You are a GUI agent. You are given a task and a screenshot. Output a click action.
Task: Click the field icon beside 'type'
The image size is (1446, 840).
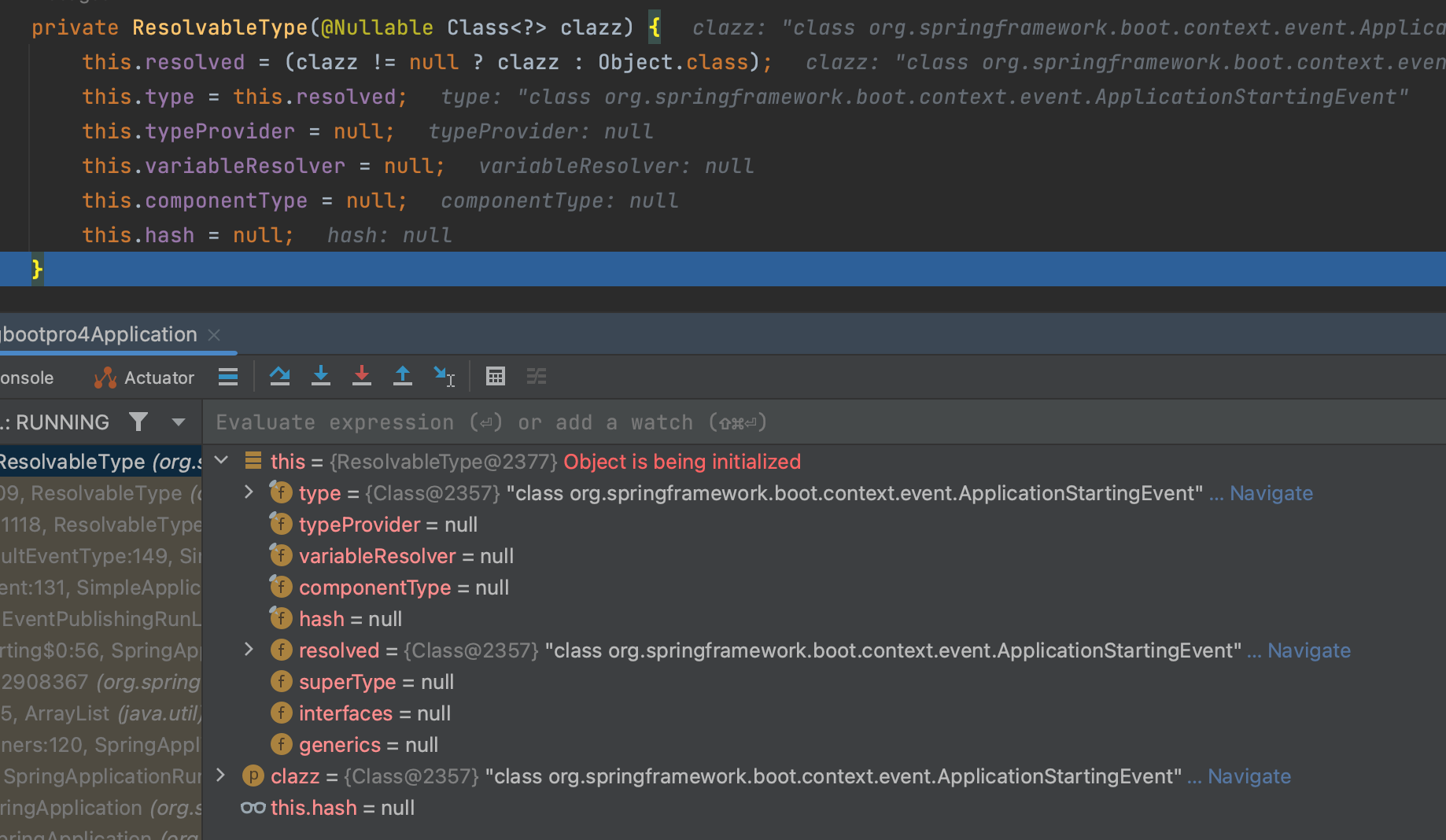point(281,492)
